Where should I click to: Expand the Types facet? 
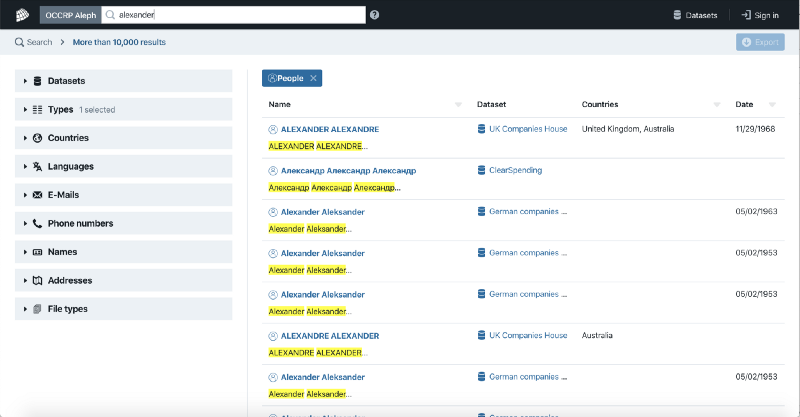coord(123,109)
